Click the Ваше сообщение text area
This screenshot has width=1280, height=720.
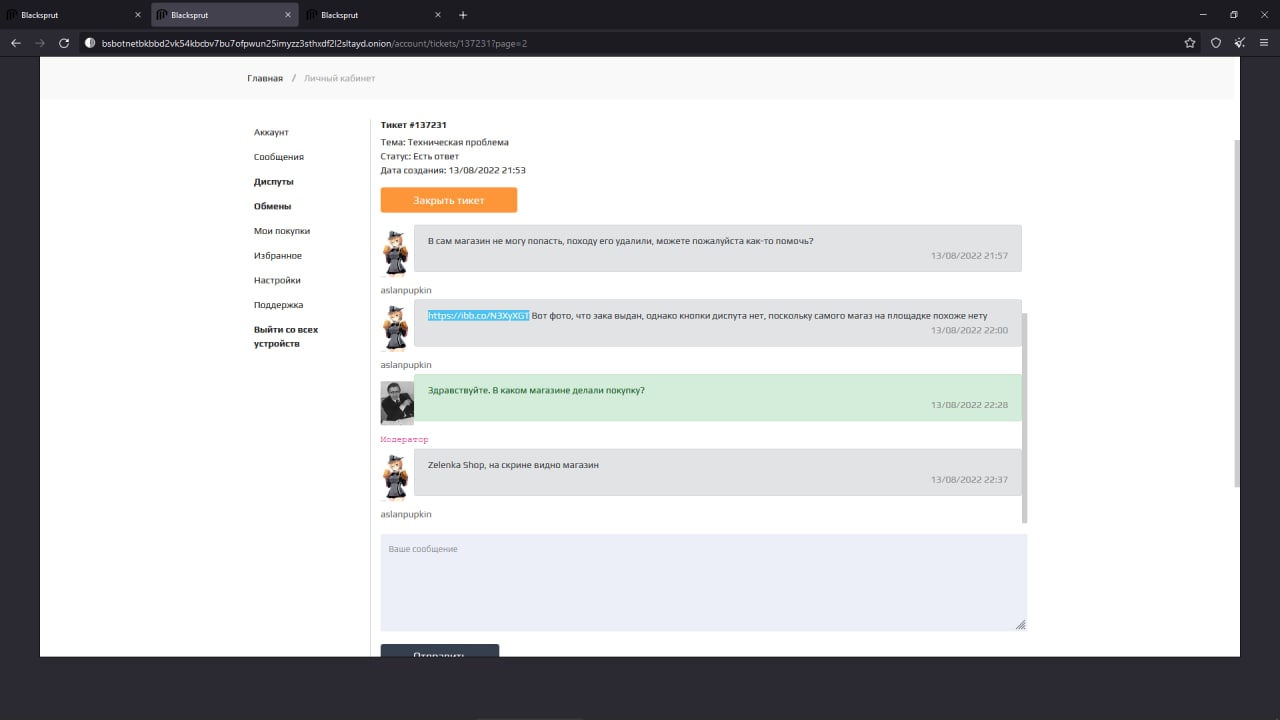click(x=704, y=582)
